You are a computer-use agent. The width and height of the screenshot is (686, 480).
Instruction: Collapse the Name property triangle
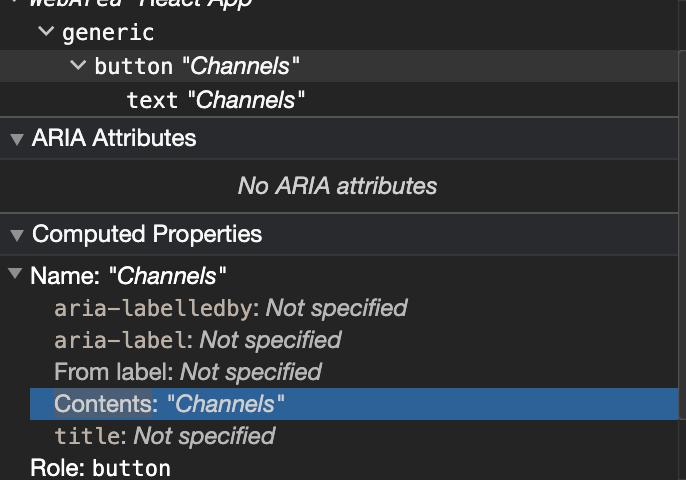tap(16, 275)
